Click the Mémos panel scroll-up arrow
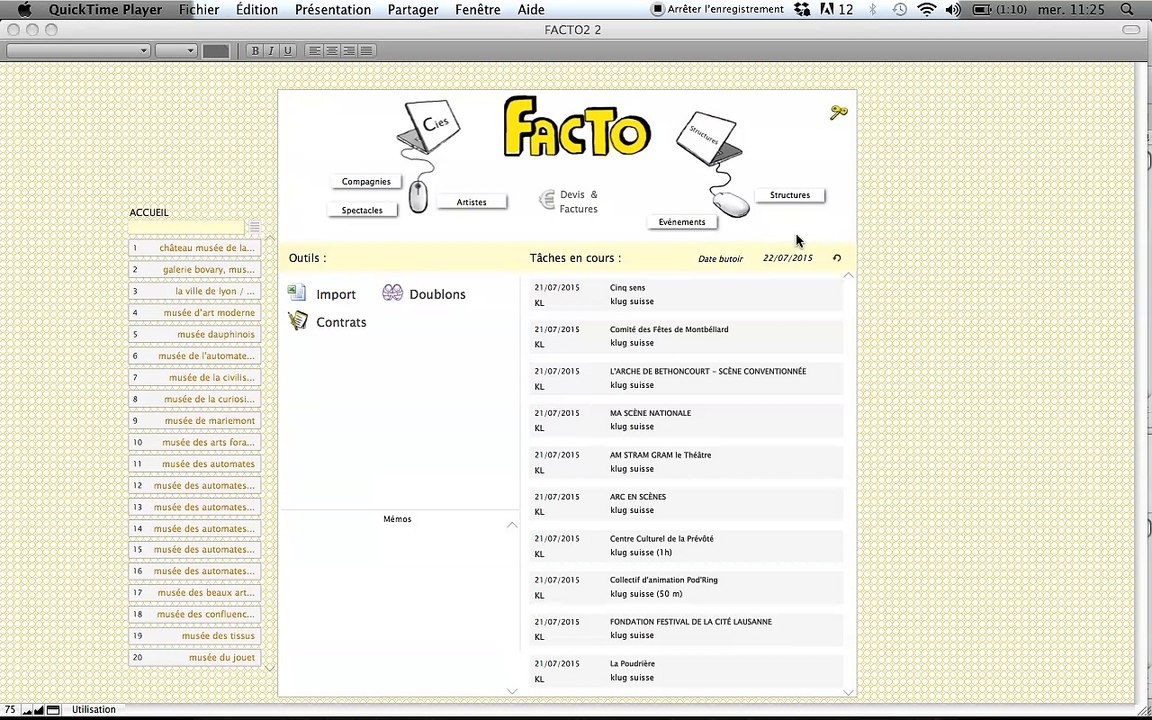This screenshot has width=1152, height=720. coord(512,525)
